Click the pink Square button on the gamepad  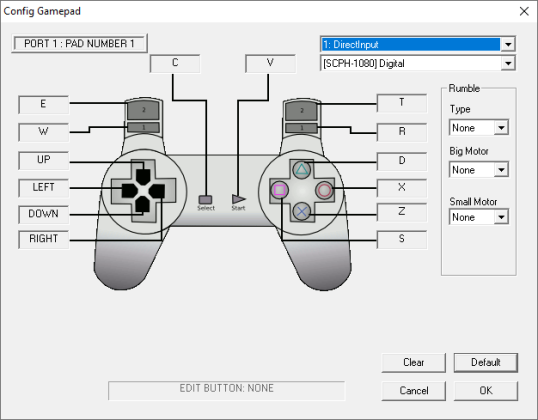coord(280,190)
